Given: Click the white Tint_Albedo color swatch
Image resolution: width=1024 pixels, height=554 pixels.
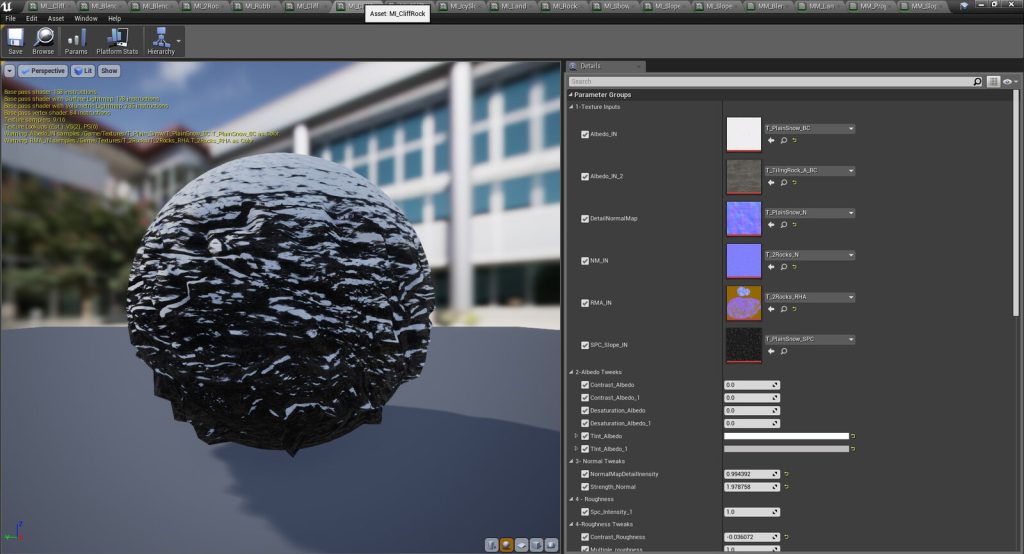Looking at the screenshot, I should (786, 436).
